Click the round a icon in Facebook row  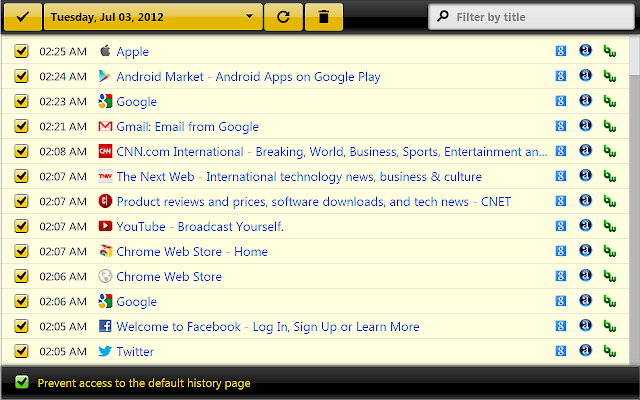coord(585,325)
